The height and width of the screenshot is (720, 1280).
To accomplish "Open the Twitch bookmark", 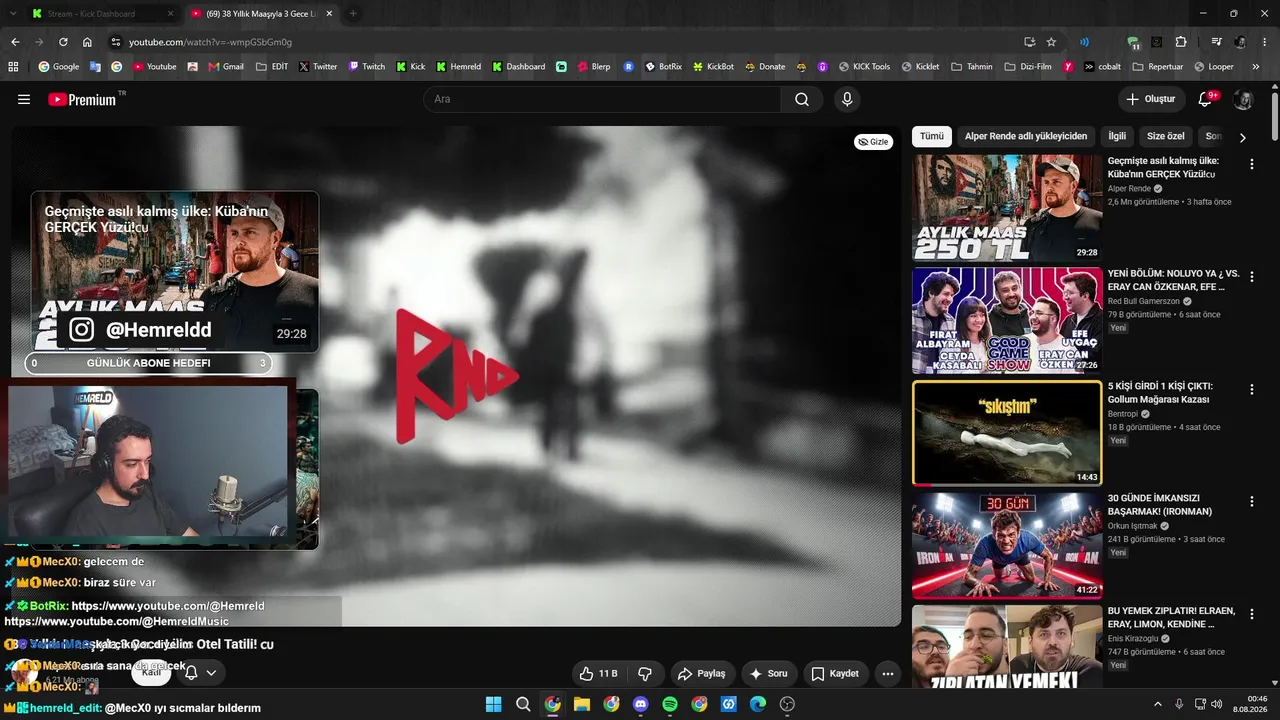I will pyautogui.click(x=366, y=67).
